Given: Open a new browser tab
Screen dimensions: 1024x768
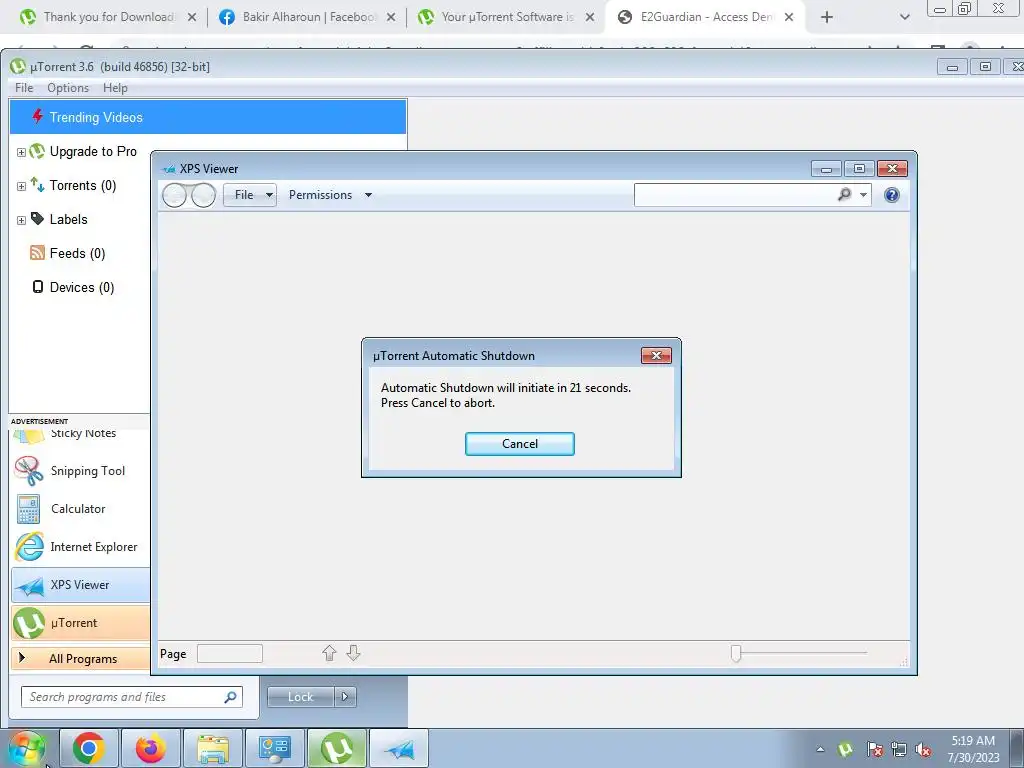Looking at the screenshot, I should [x=827, y=17].
